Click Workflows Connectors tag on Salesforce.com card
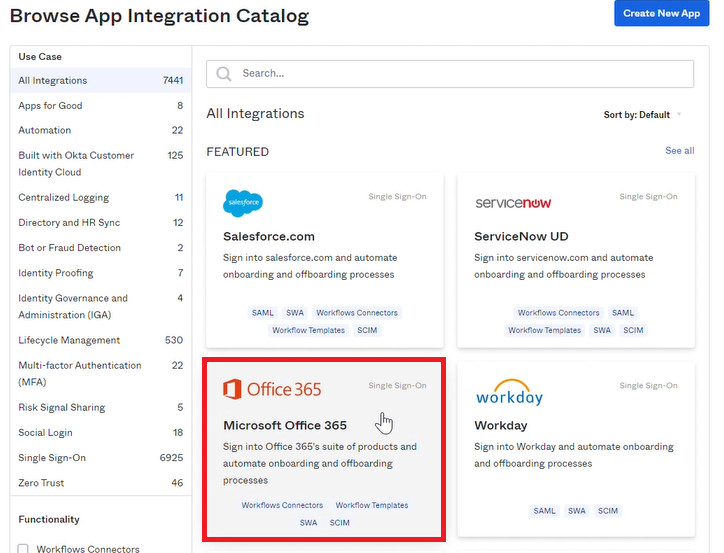Viewport: 724px width, 553px height. tap(357, 313)
